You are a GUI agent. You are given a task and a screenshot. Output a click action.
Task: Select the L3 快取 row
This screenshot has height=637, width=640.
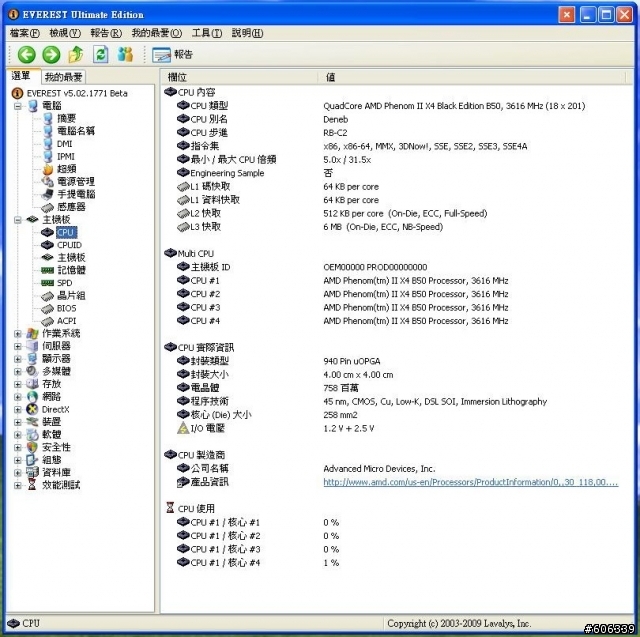coord(397,227)
